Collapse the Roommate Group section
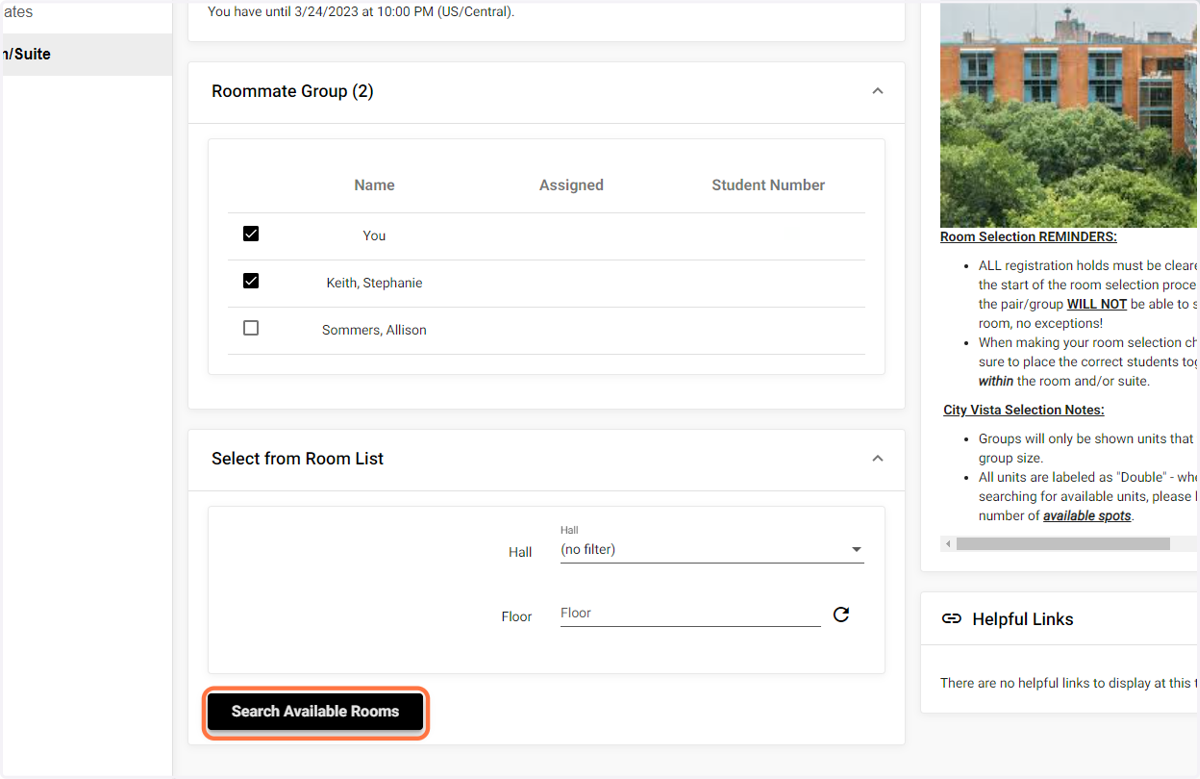The height and width of the screenshot is (779, 1200). [x=877, y=91]
